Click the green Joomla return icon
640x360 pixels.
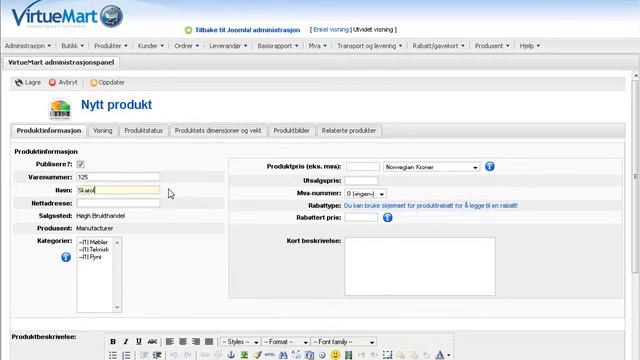[188, 30]
